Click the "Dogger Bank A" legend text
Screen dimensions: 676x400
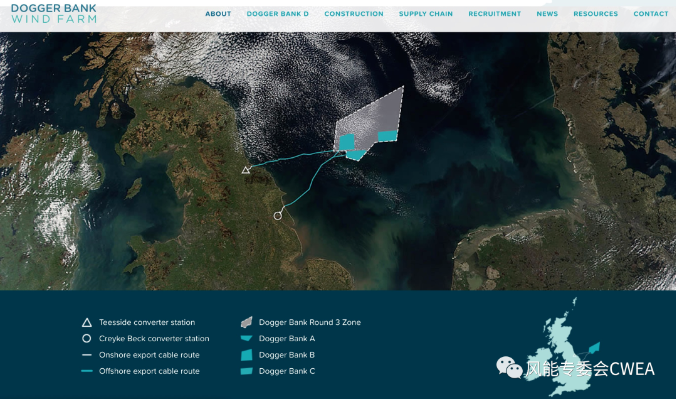click(287, 339)
